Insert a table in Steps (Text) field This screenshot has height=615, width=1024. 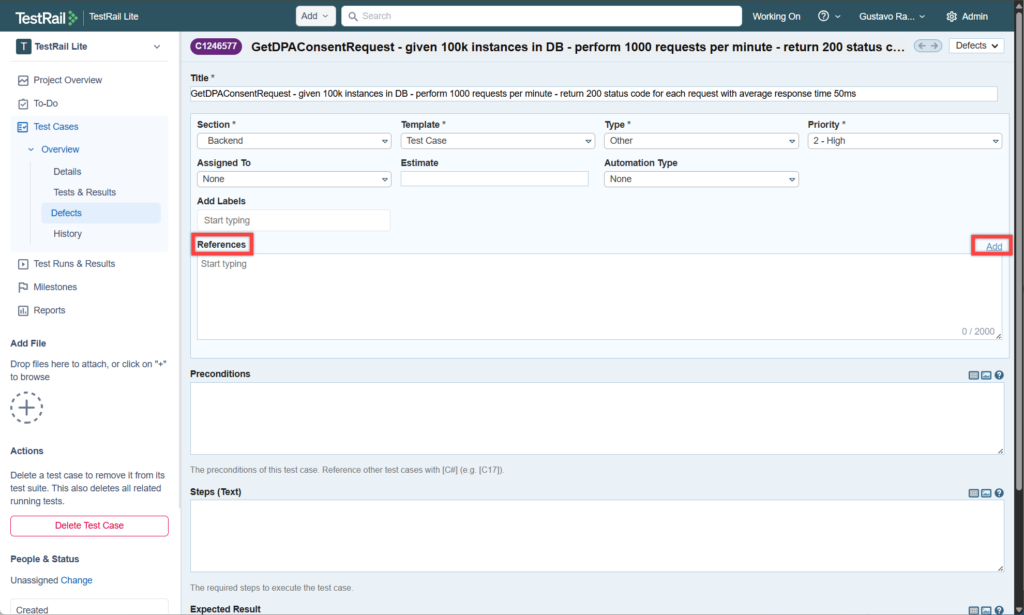tap(974, 493)
